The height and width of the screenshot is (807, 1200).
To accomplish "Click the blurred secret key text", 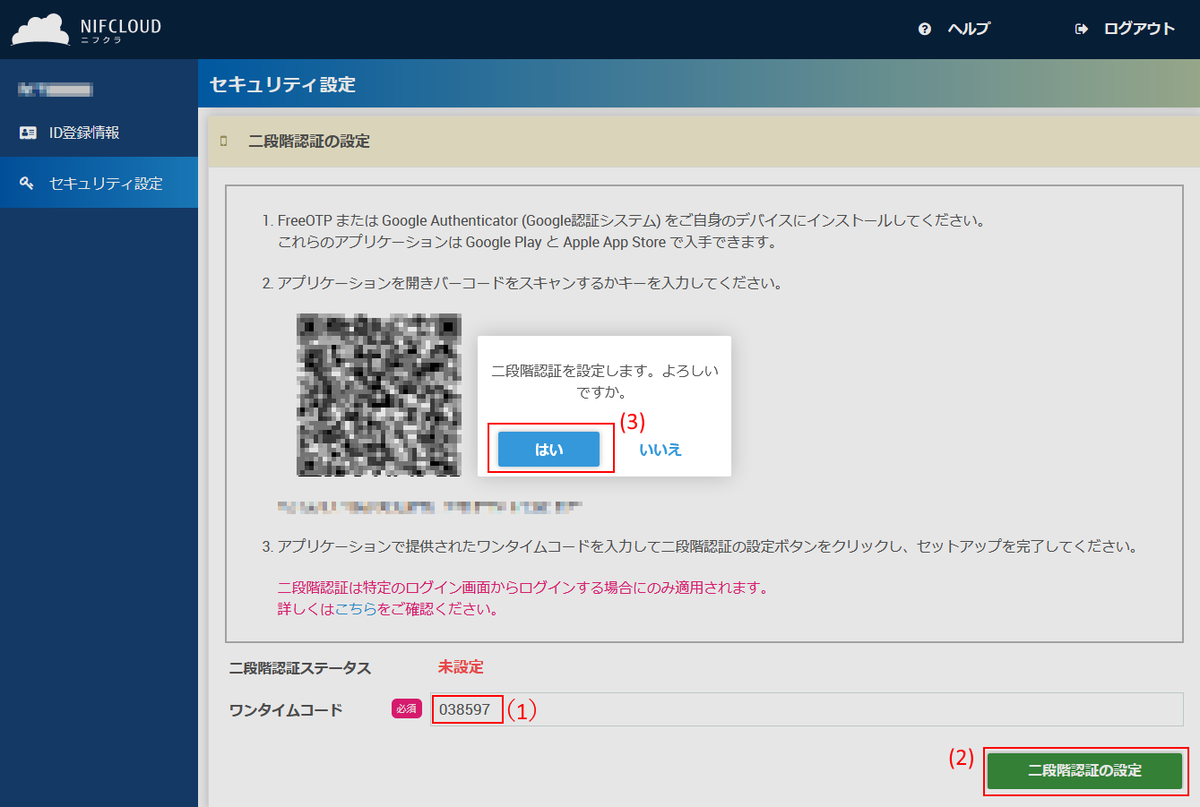I will click(x=430, y=506).
